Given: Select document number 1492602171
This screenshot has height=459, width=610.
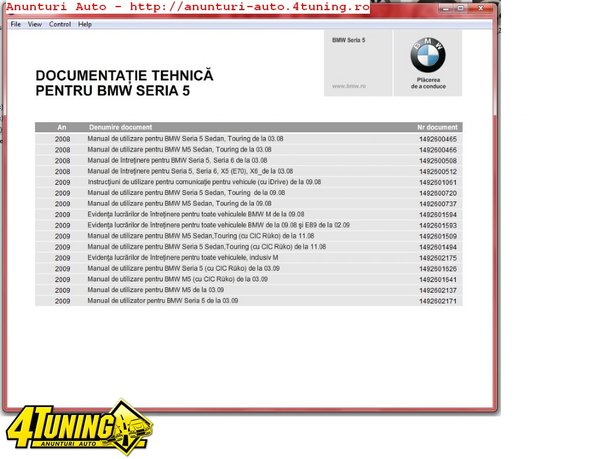Looking at the screenshot, I should tap(438, 301).
